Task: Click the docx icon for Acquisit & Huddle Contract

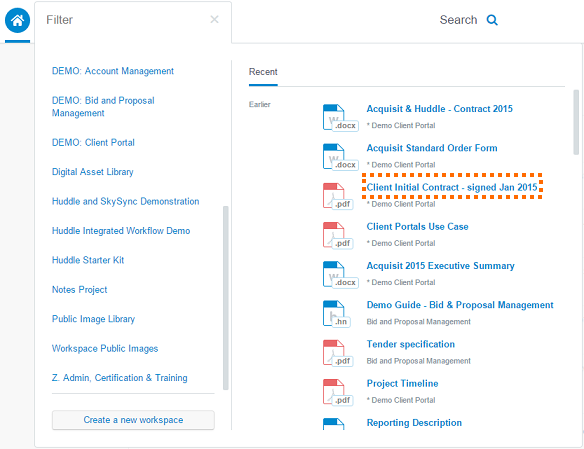Action: [340, 118]
